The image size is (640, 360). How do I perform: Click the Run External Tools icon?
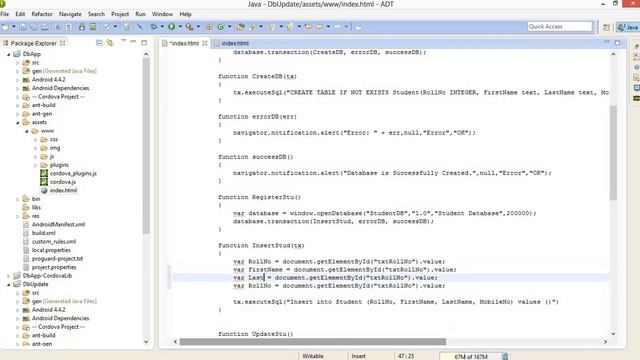pyautogui.click(x=189, y=27)
